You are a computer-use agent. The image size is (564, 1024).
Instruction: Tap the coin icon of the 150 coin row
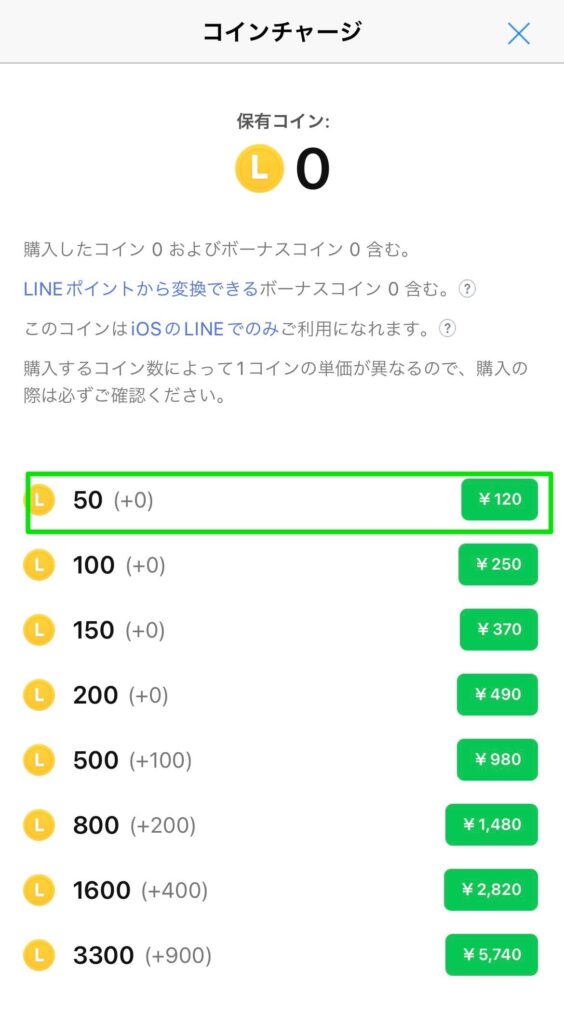[39, 630]
